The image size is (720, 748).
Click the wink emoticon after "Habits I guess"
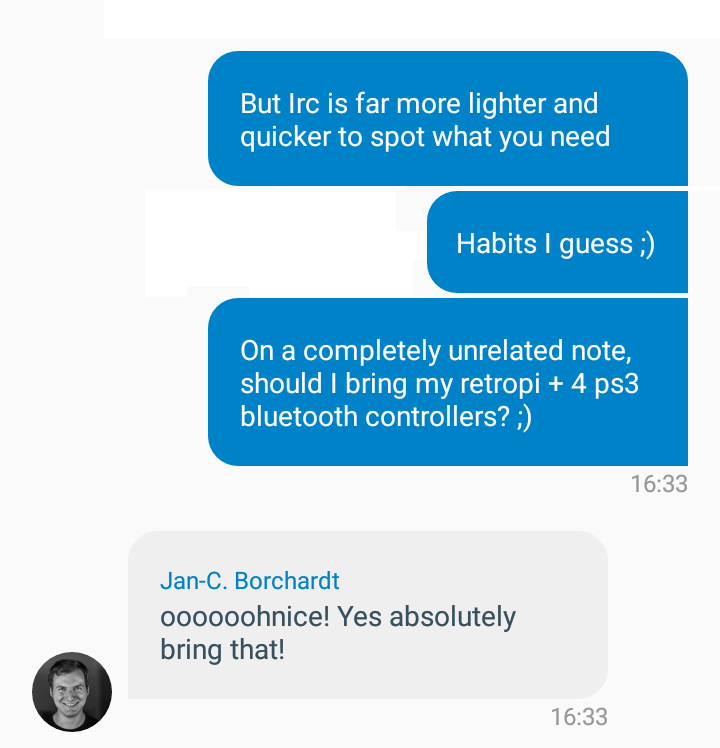pyautogui.click(x=647, y=244)
